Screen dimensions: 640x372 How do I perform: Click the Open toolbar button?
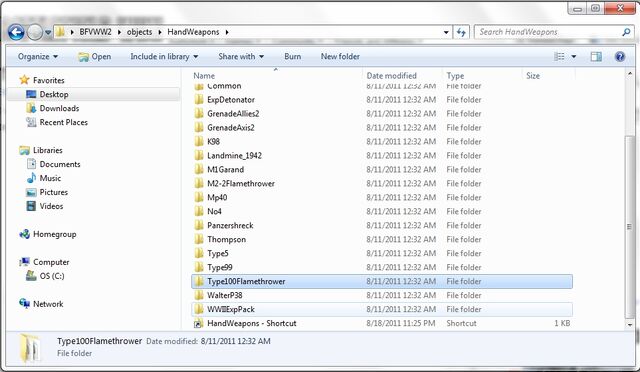(95, 56)
